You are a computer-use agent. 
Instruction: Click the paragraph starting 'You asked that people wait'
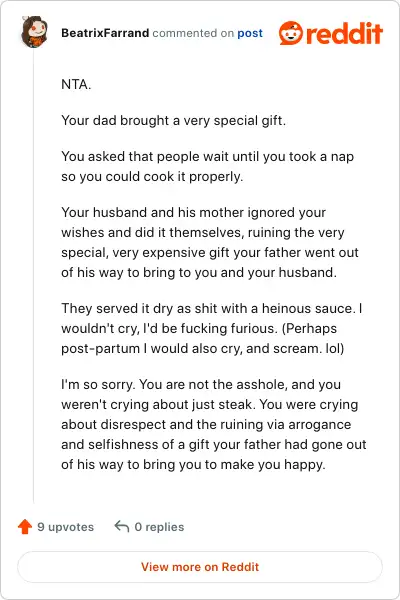pyautogui.click(x=207, y=166)
